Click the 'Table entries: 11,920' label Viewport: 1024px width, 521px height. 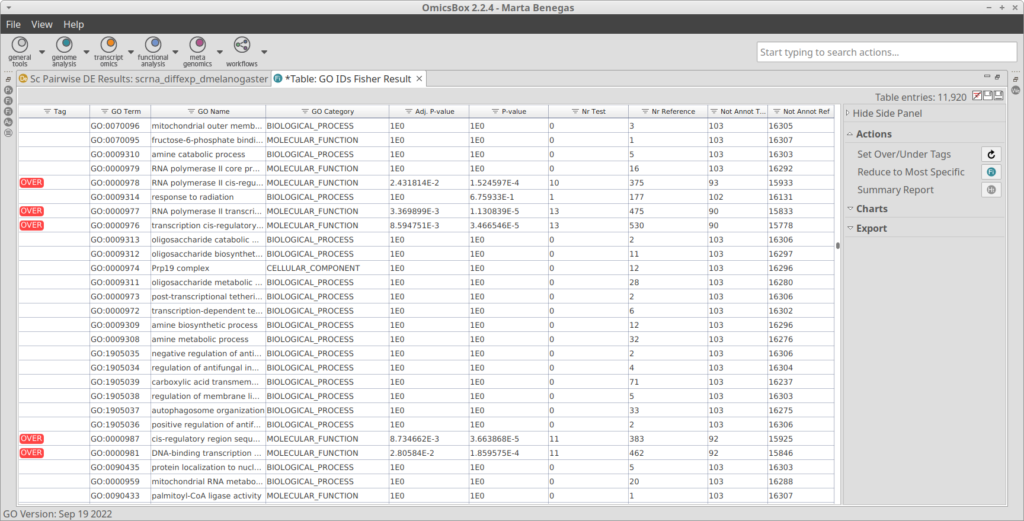pos(920,97)
